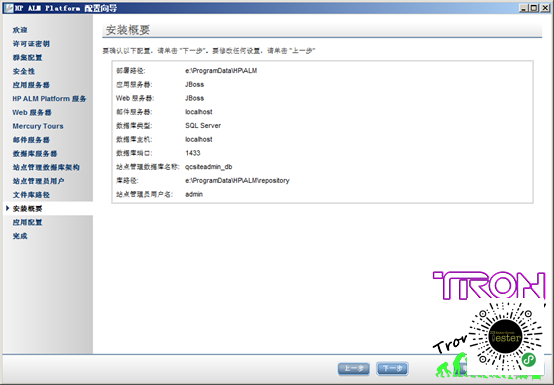Maximize the configuration wizard window
Viewport: 554px width, 385px height.
(x=534, y=8)
